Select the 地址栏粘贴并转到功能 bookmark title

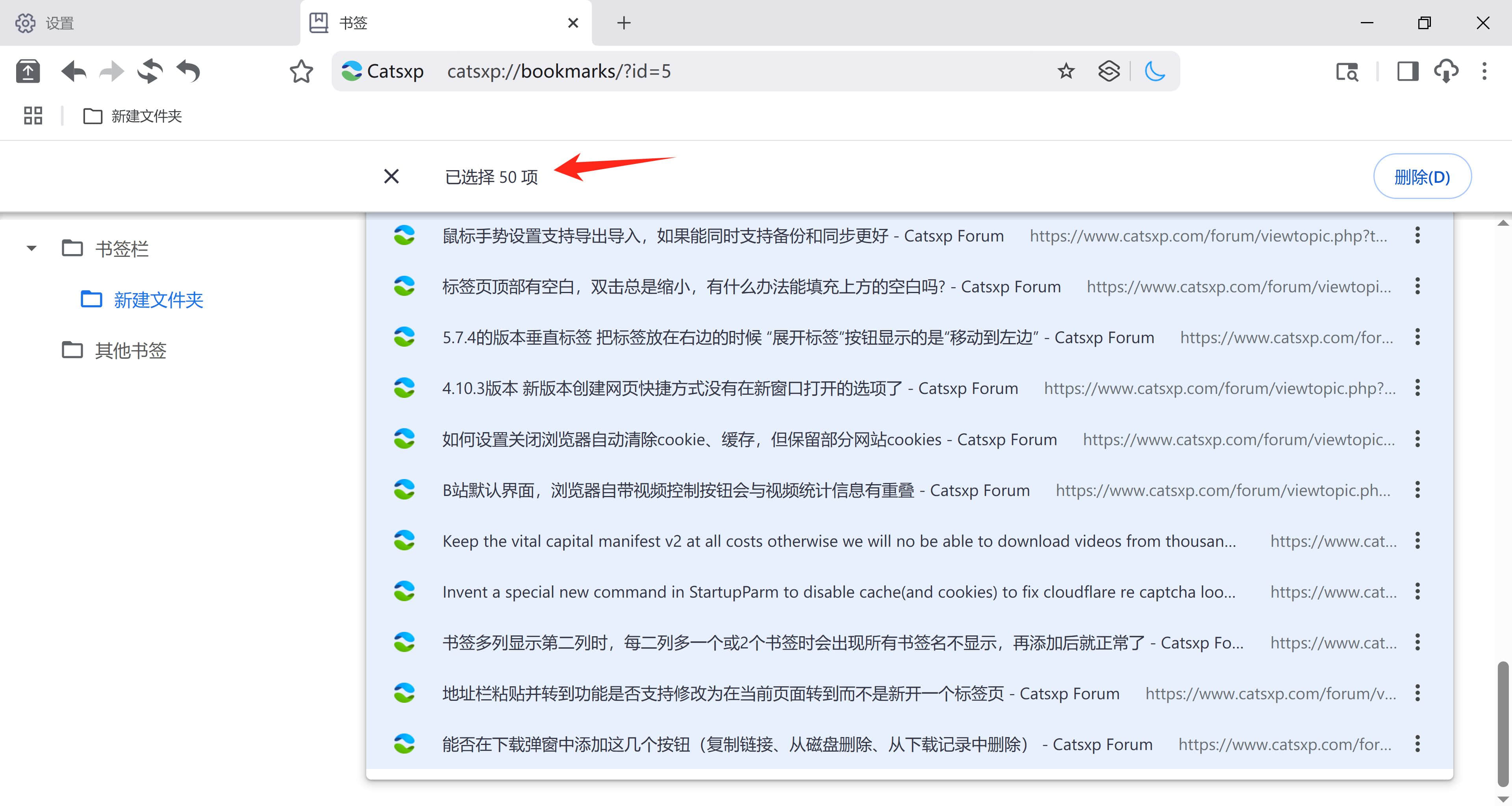tap(781, 693)
